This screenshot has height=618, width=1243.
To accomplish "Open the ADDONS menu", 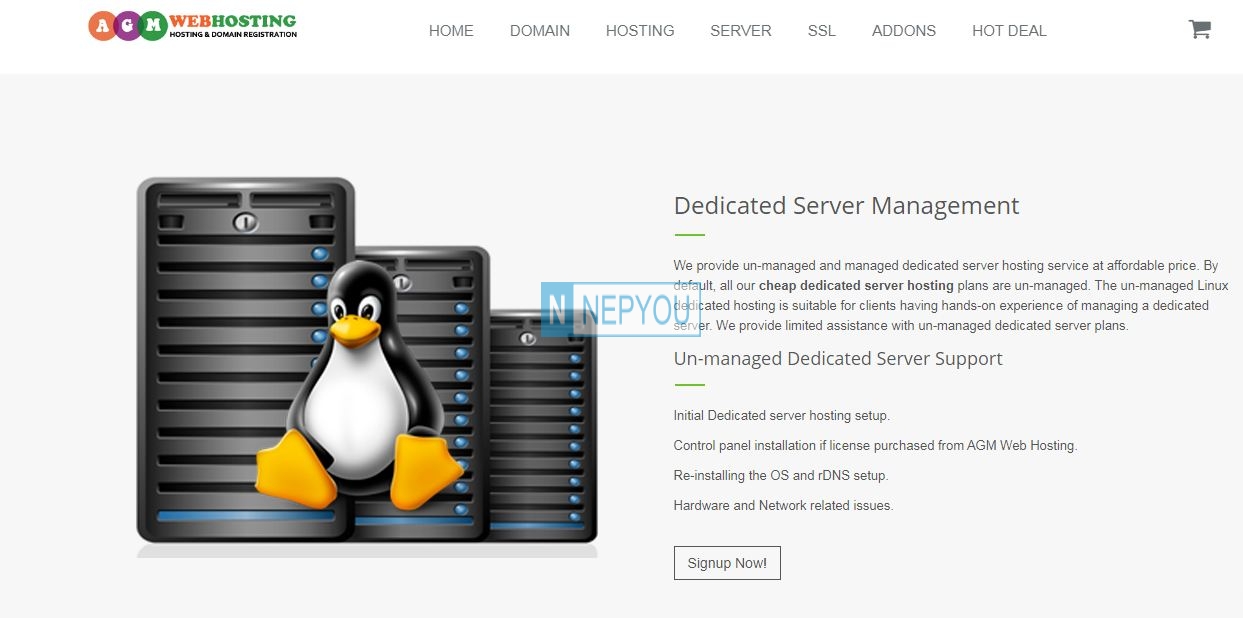I will click(x=904, y=31).
